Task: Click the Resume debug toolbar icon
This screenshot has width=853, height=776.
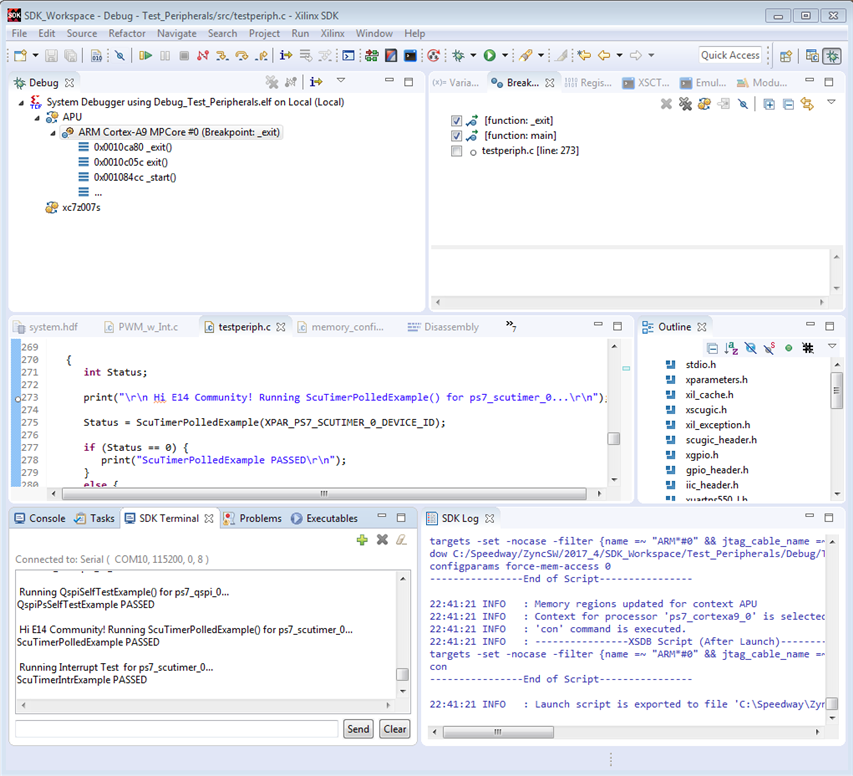Action: (x=145, y=55)
